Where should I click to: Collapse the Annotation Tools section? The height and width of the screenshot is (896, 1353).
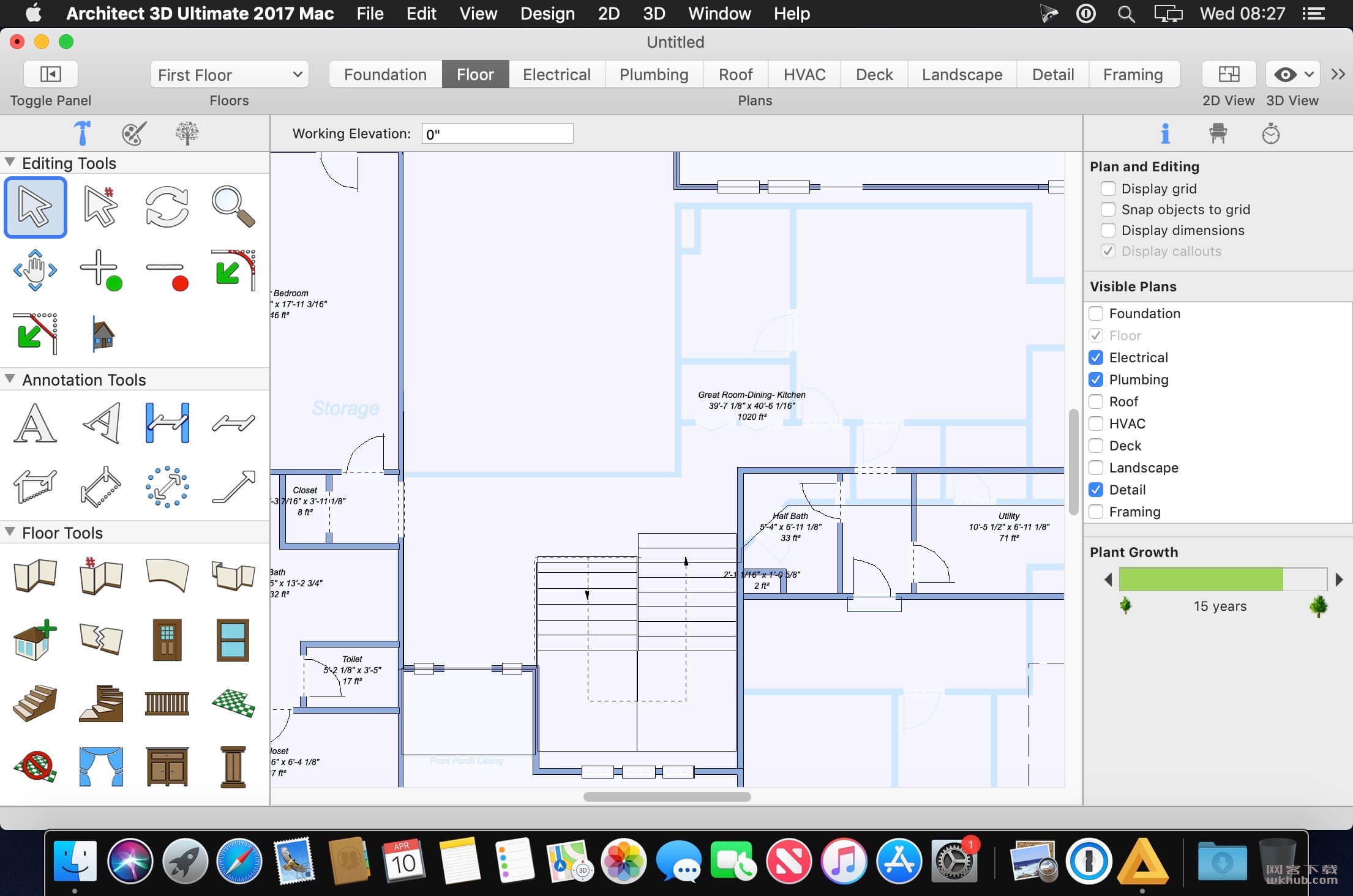[10, 379]
